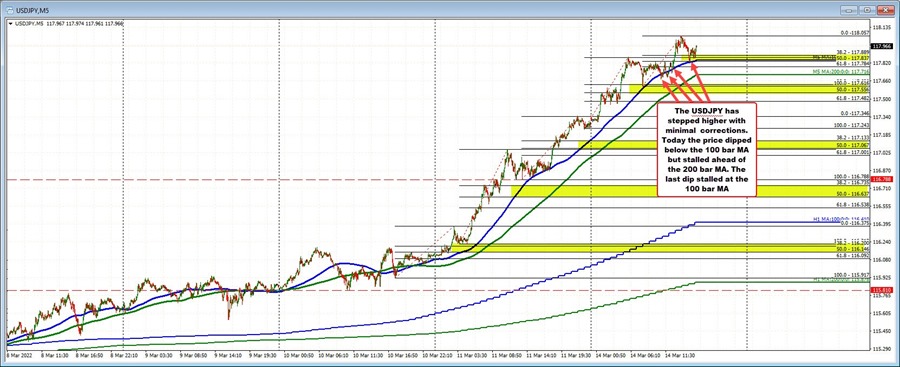The height and width of the screenshot is (367, 900).
Task: Click the red 115.810 price level tag
Action: click(882, 291)
